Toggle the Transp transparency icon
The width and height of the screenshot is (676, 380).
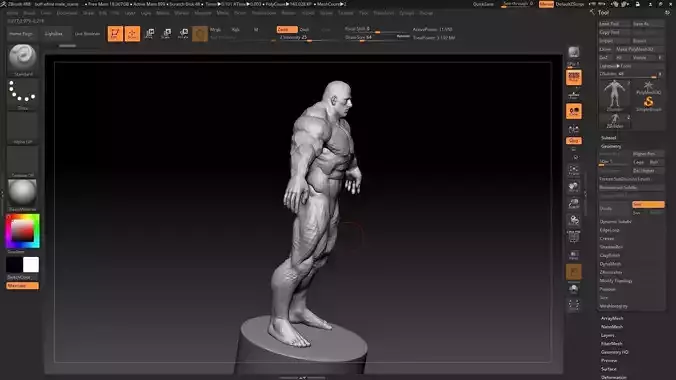[x=573, y=254]
